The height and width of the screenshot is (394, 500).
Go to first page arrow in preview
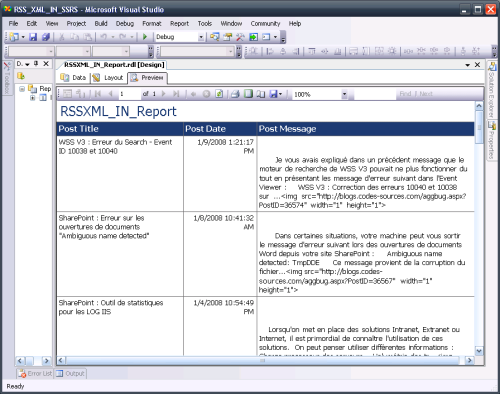[x=98, y=94]
